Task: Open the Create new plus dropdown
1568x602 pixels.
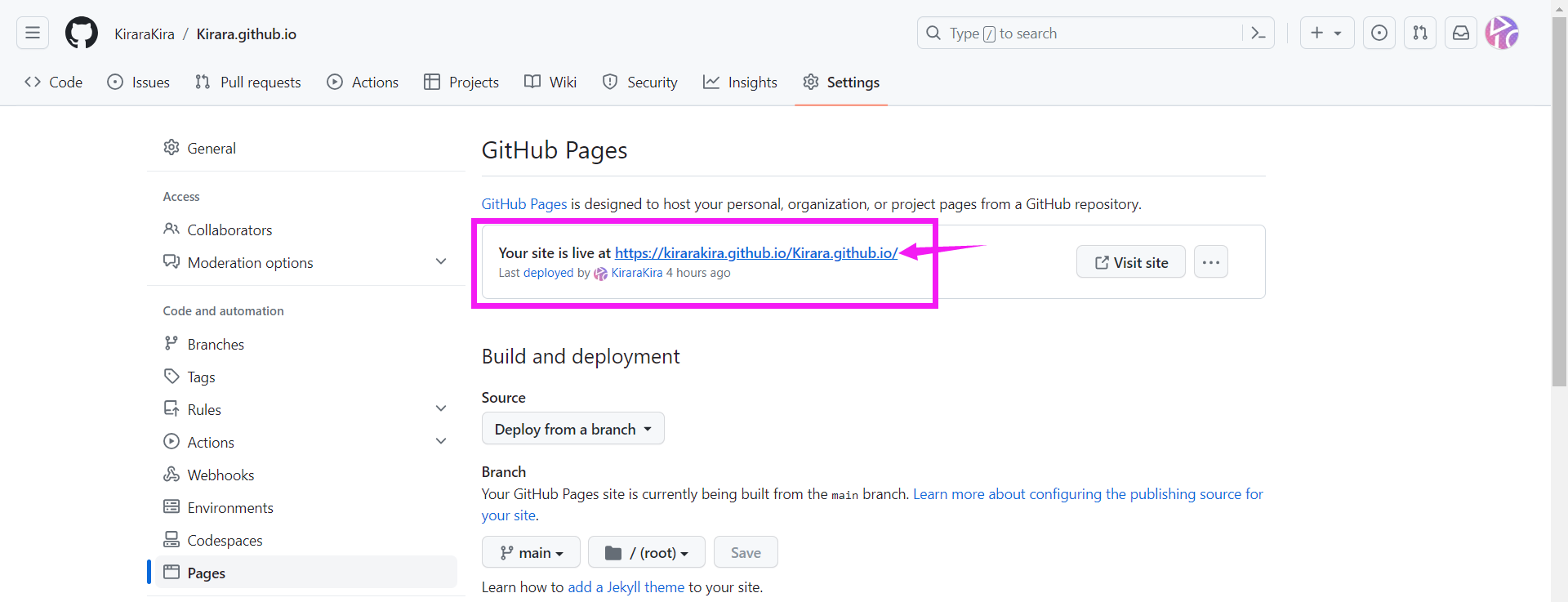Action: pos(1327,33)
